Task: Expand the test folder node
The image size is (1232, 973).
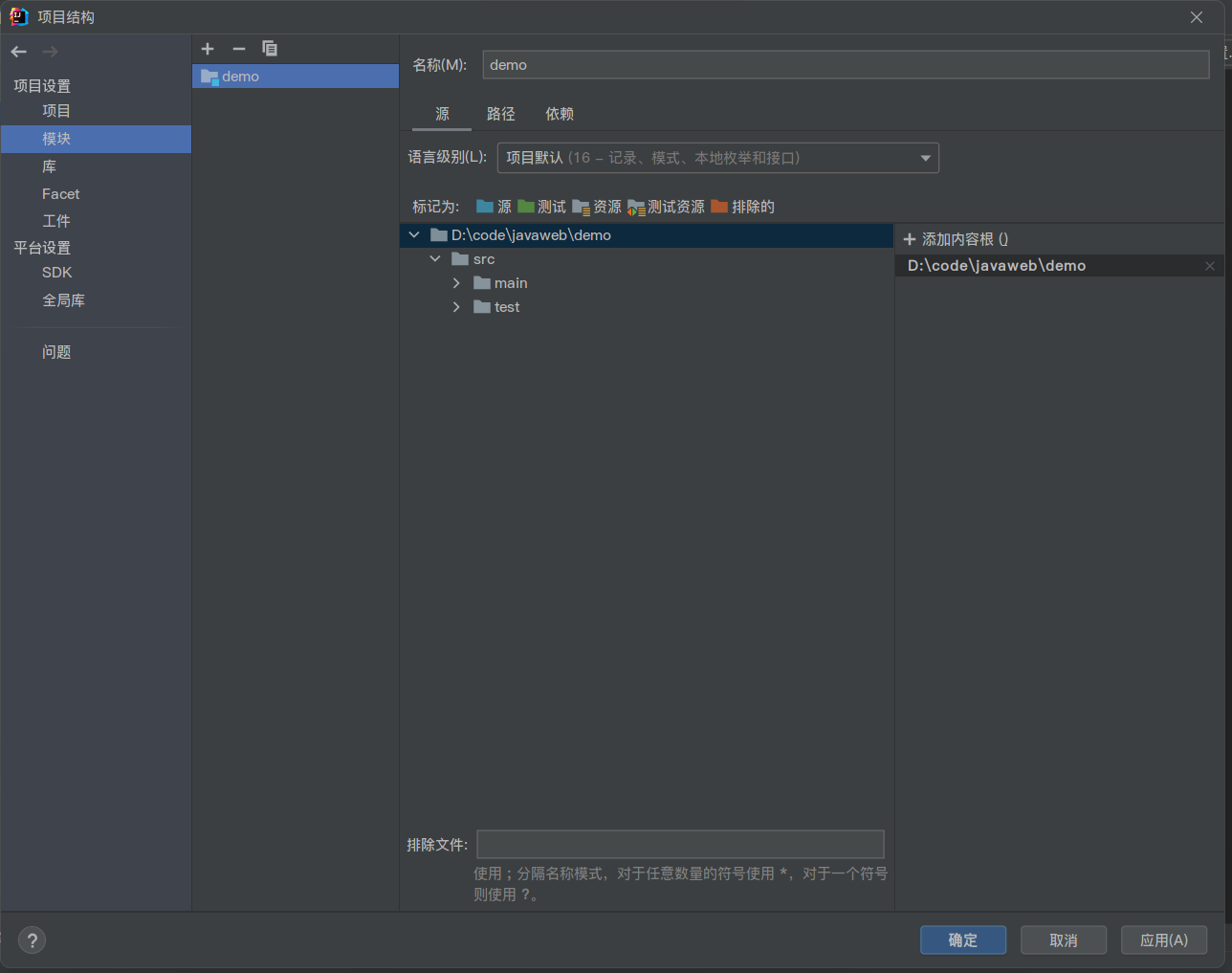Action: (456, 307)
